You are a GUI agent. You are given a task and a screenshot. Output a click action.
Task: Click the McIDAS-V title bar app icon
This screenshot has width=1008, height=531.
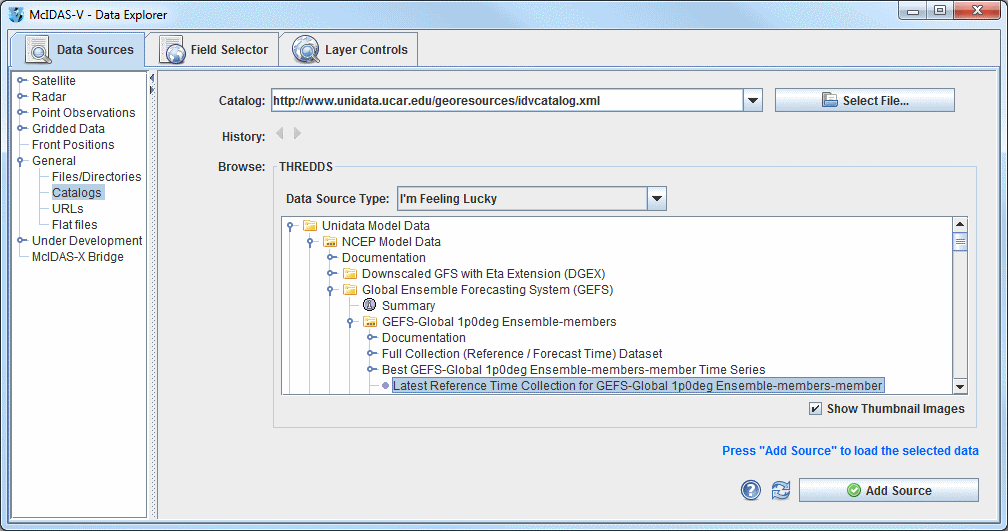click(x=16, y=14)
